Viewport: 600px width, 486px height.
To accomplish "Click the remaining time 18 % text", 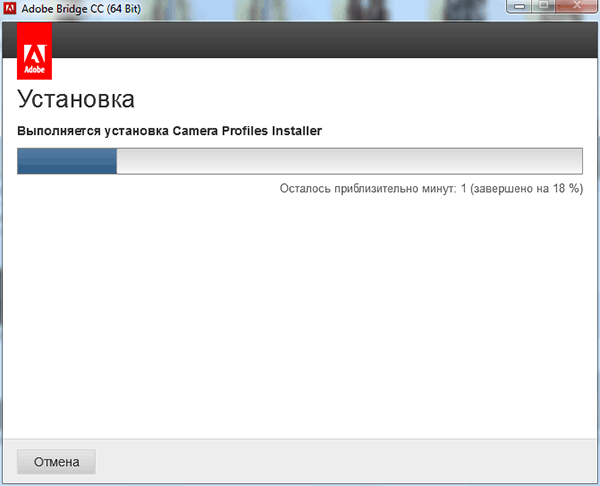I will 431,188.
